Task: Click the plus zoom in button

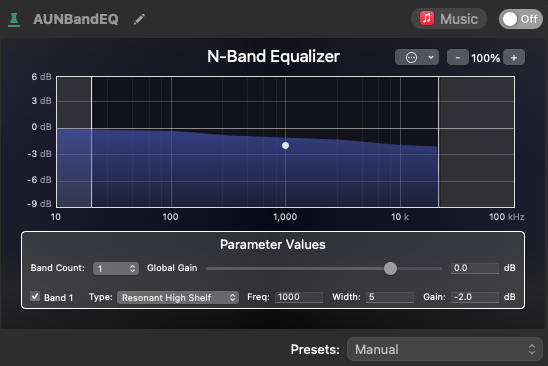Action: pyautogui.click(x=514, y=57)
